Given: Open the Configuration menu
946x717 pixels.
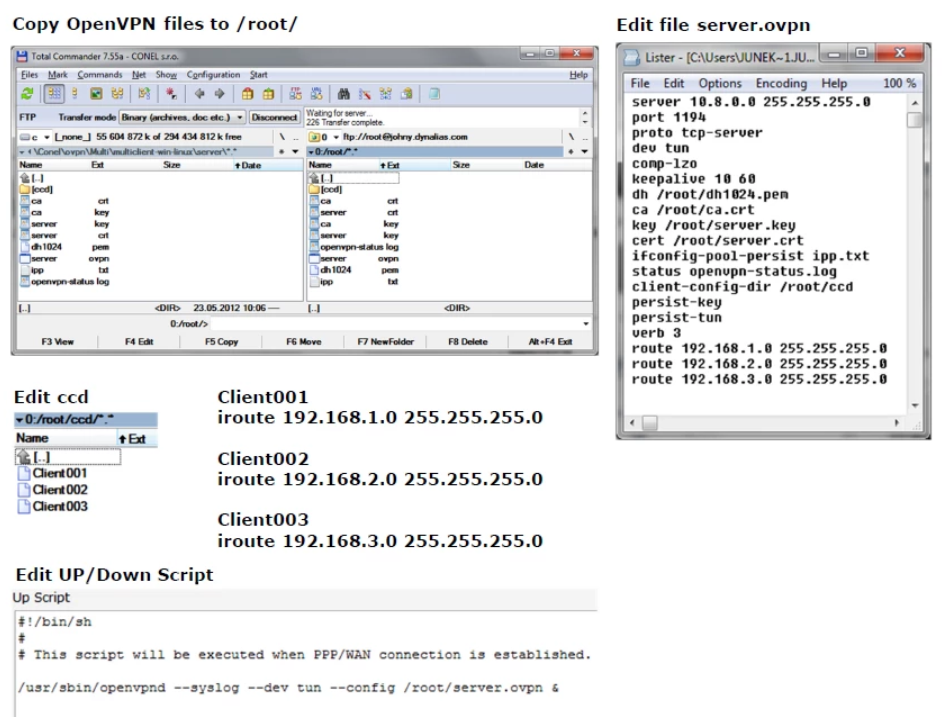Looking at the screenshot, I should [x=213, y=75].
